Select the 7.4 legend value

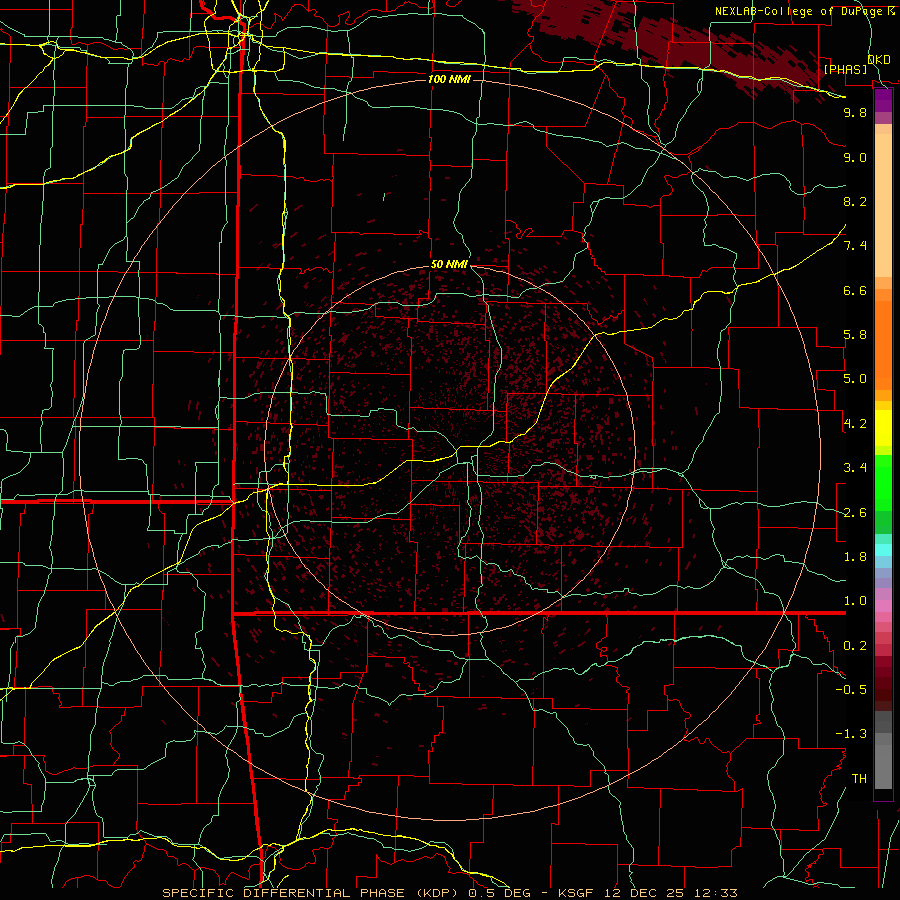tap(855, 246)
